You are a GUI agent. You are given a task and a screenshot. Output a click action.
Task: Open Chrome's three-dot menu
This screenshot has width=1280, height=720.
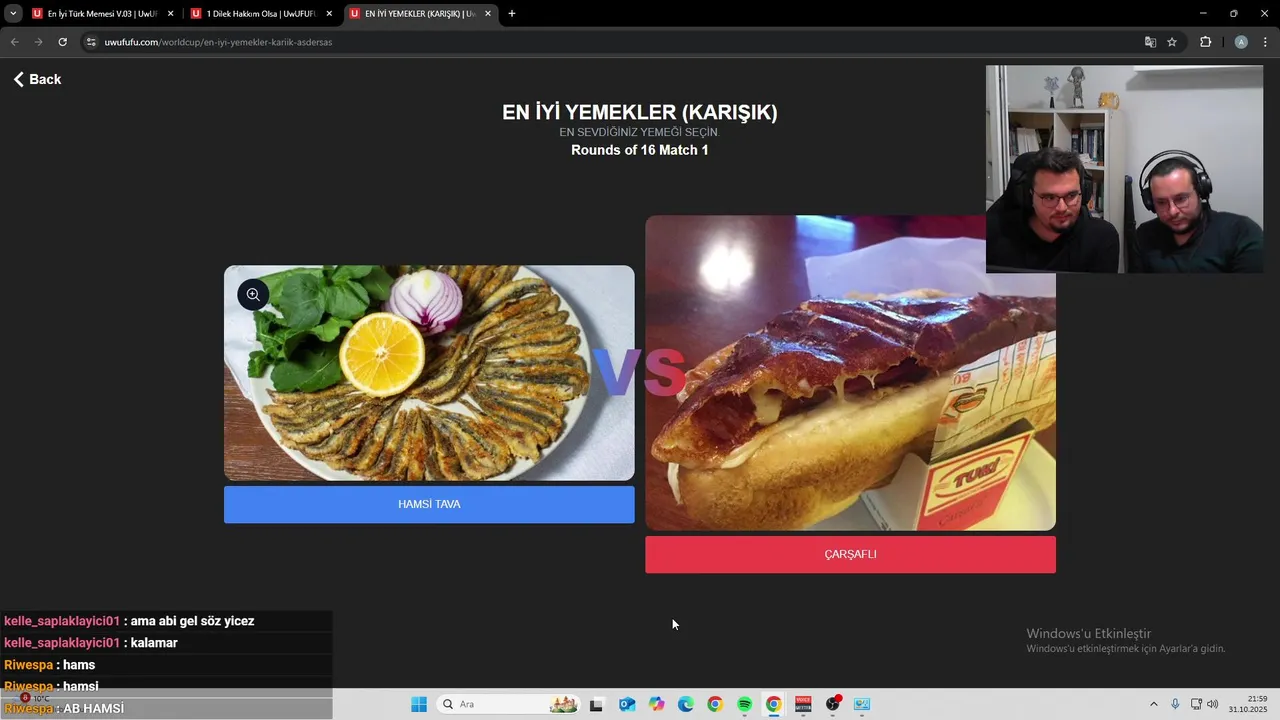[x=1266, y=42]
